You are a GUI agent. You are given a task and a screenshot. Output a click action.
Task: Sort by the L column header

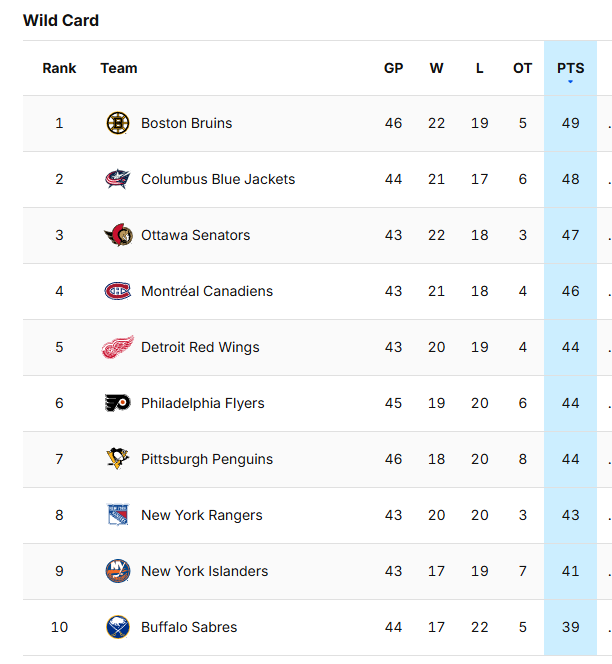coord(479,68)
